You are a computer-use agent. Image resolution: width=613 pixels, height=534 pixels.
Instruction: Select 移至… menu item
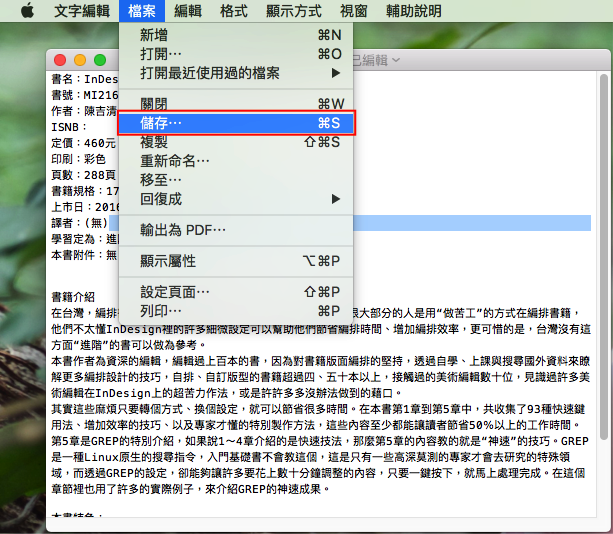[236, 180]
